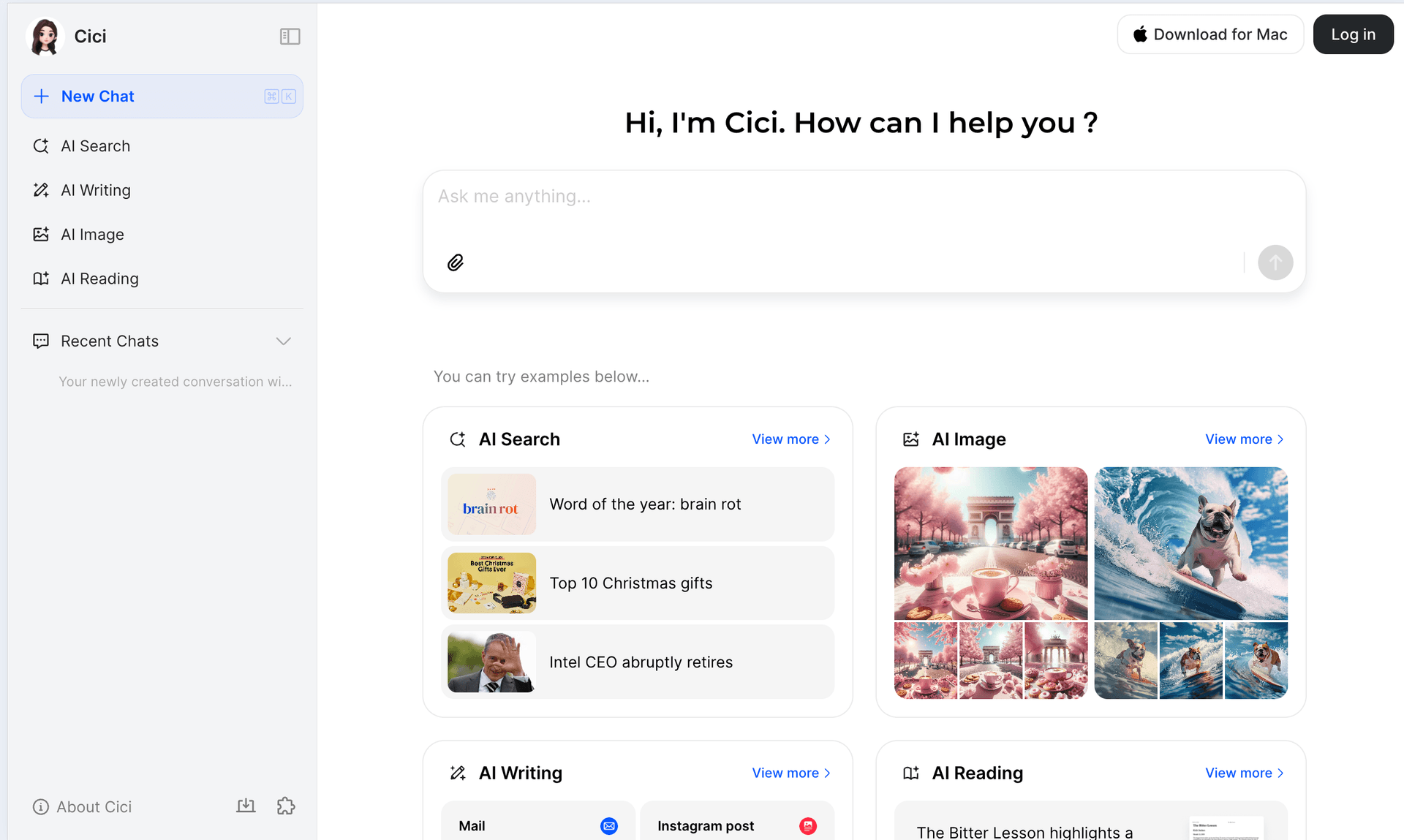Screen dimensions: 1404x840
Task: Click the info circle icon beside About Cici
Action: tap(41, 807)
